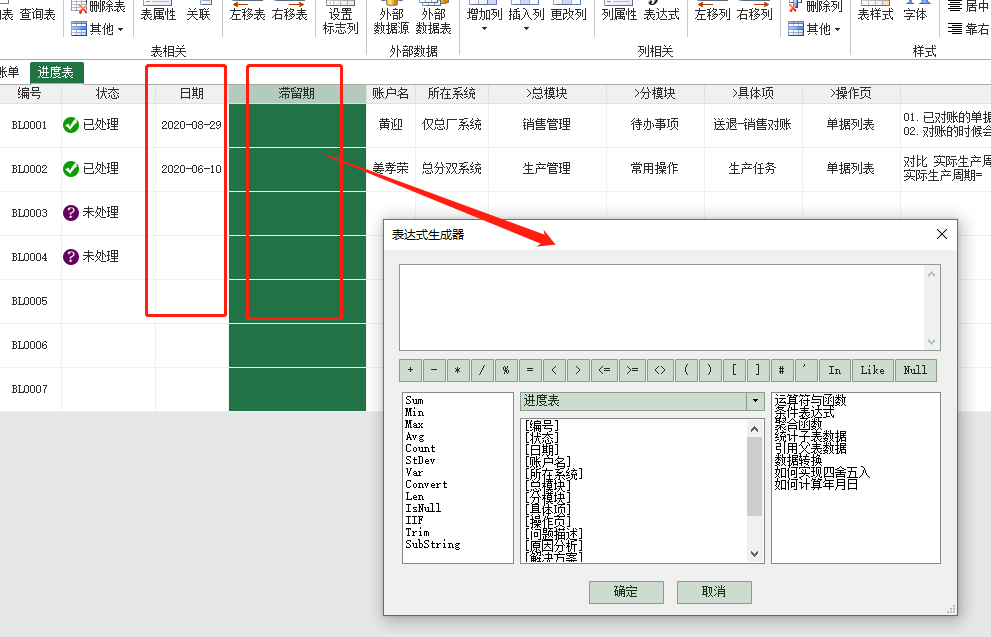Click into the expression text area
The image size is (991, 637).
tap(664, 307)
